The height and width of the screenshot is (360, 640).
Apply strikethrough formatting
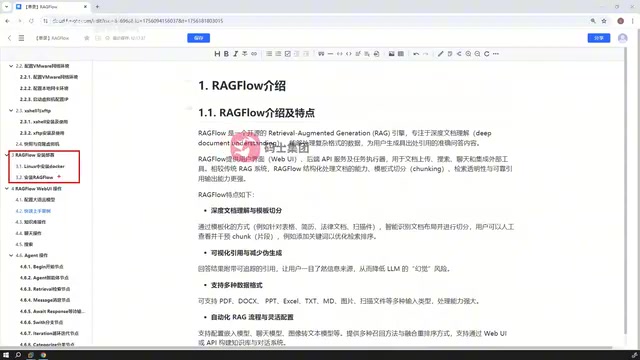coord(244,54)
